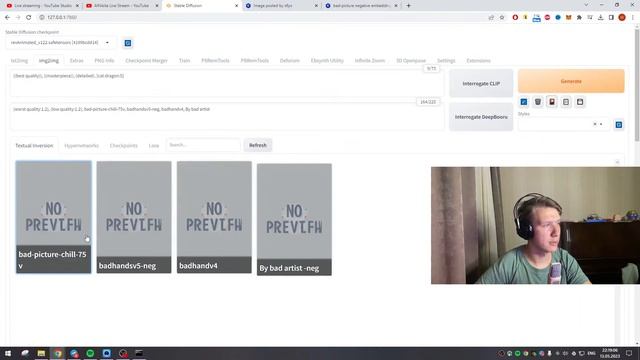Viewport: 640px width, 360px height.
Task: Open the PNG Info tab
Action: pyautogui.click(x=104, y=60)
